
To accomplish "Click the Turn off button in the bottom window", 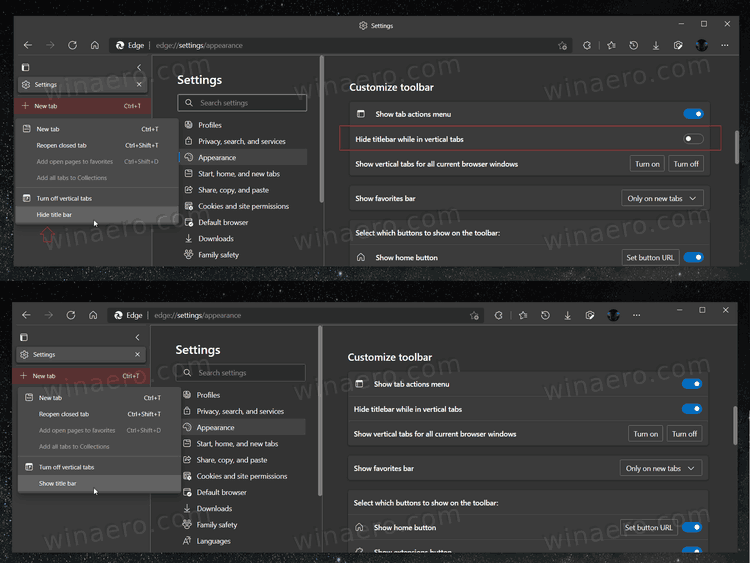I will [x=684, y=434].
